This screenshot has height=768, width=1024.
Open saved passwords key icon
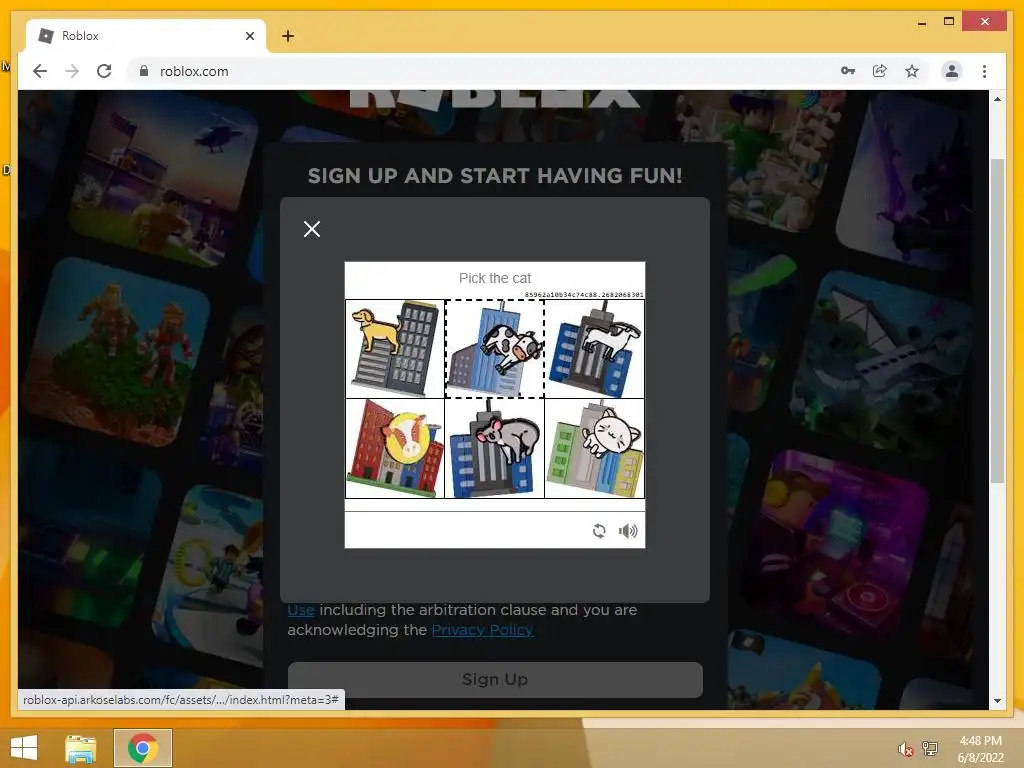pyautogui.click(x=848, y=71)
